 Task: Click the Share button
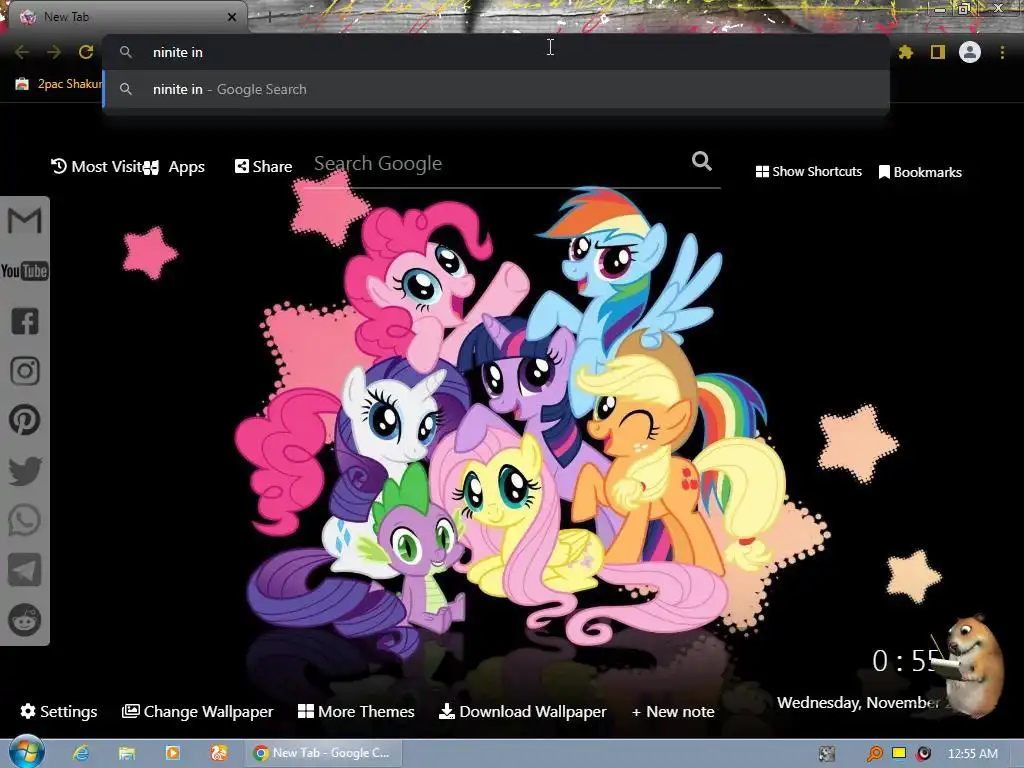(x=263, y=167)
